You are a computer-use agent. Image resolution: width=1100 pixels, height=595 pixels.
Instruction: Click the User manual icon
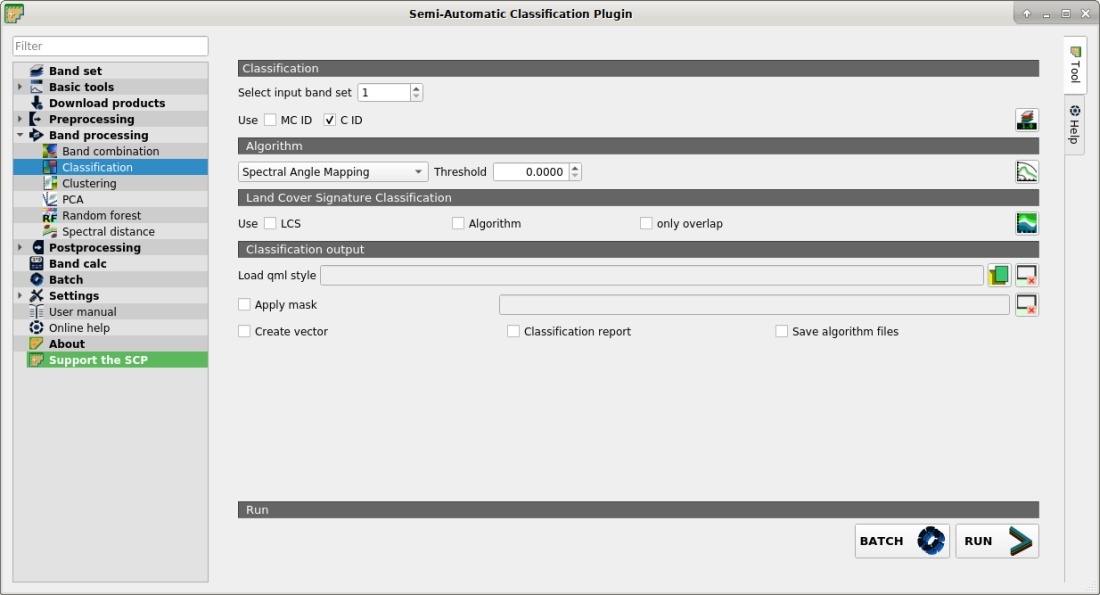click(36, 312)
